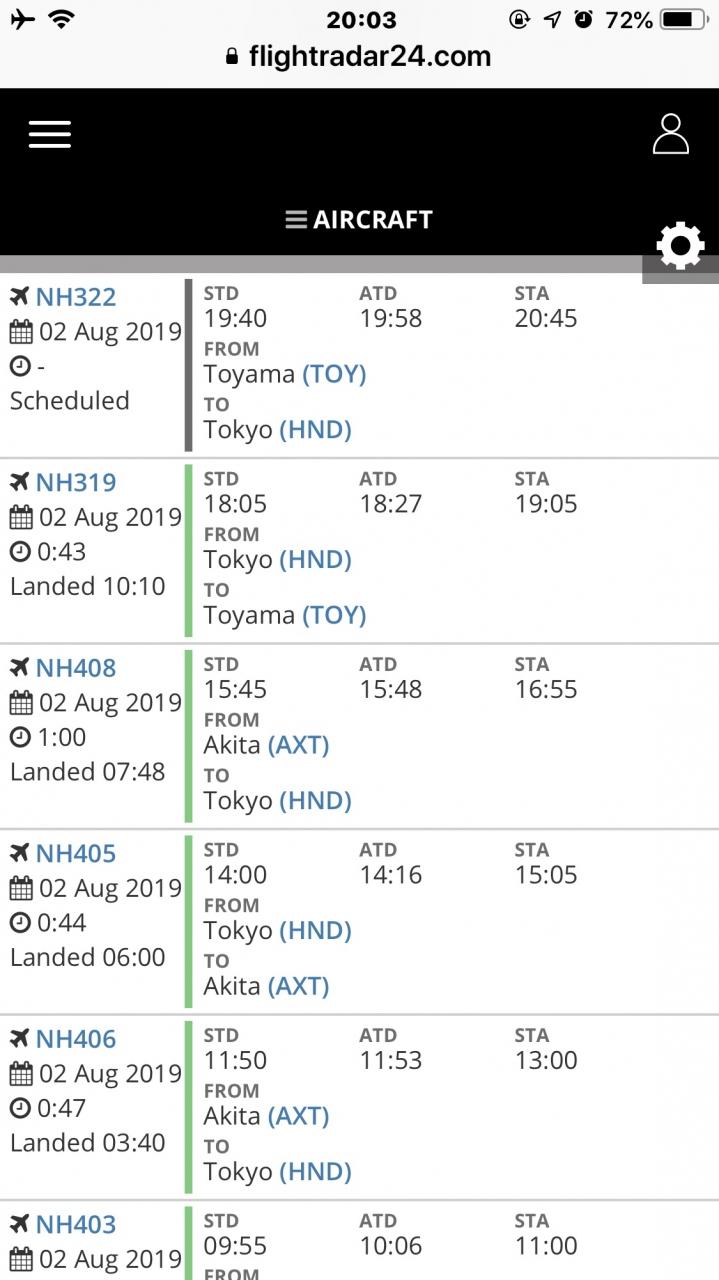Open the settings gear icon
Viewport: 719px width, 1280px height.
(680, 246)
